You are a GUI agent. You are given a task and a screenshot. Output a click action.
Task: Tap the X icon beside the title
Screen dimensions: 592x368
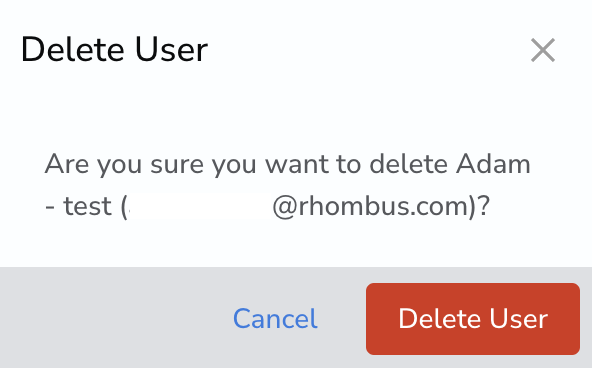pyautogui.click(x=543, y=50)
